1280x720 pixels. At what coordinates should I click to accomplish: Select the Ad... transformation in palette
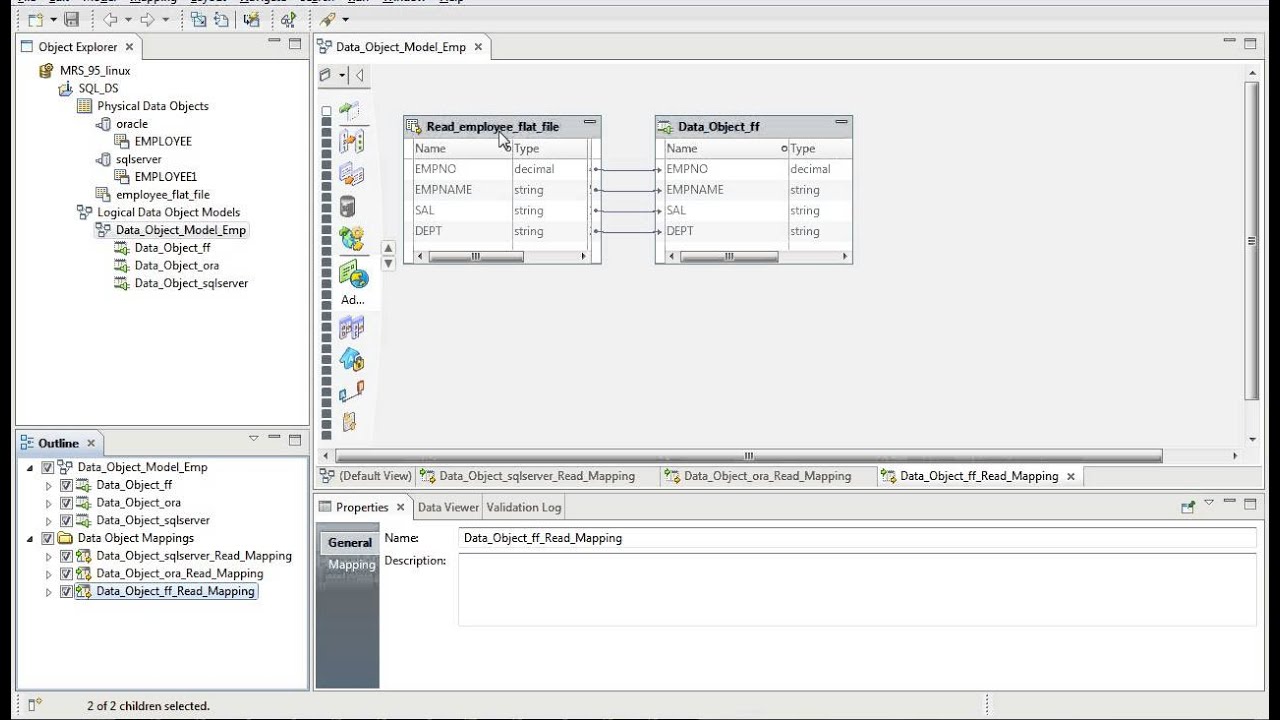353,282
